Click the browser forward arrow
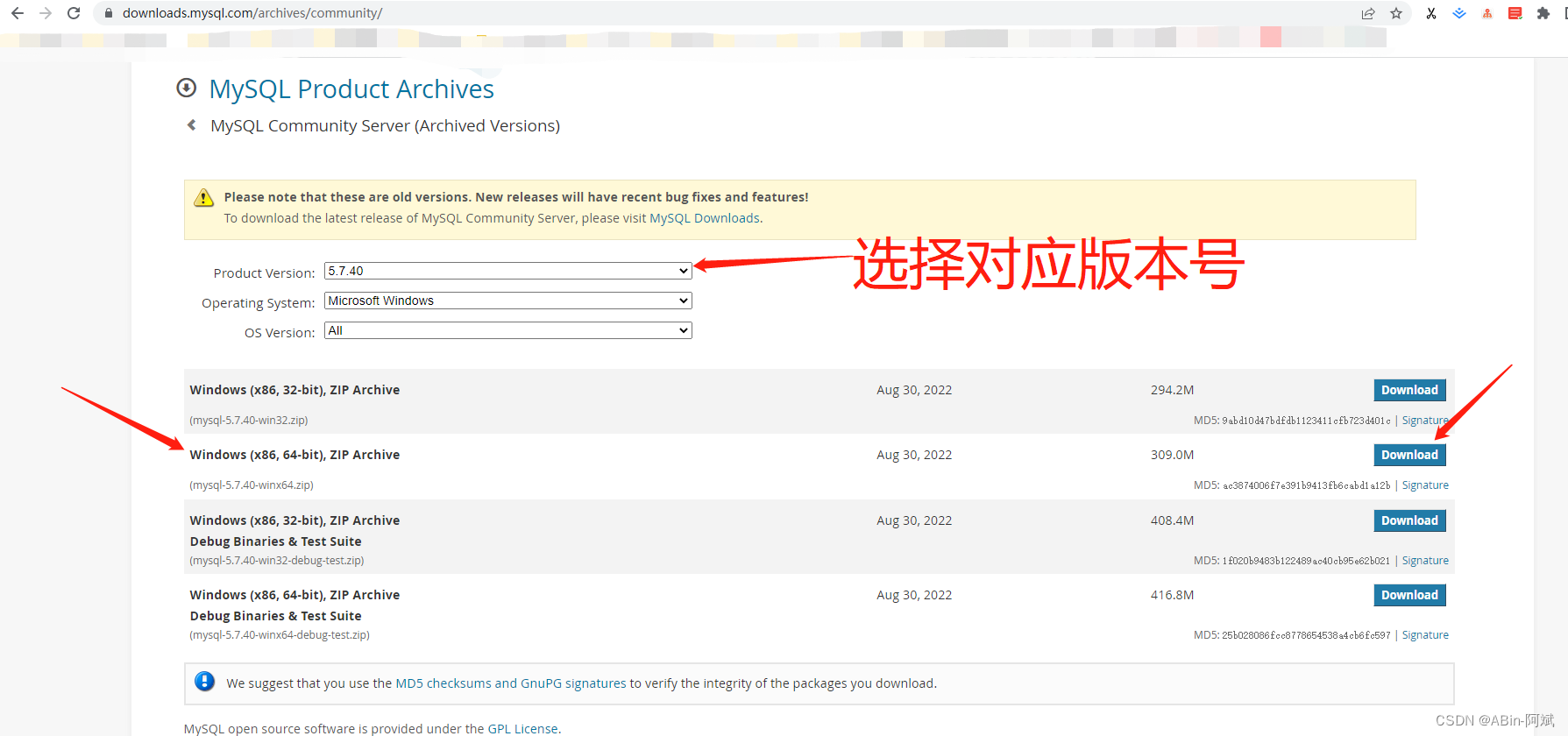 (46, 13)
